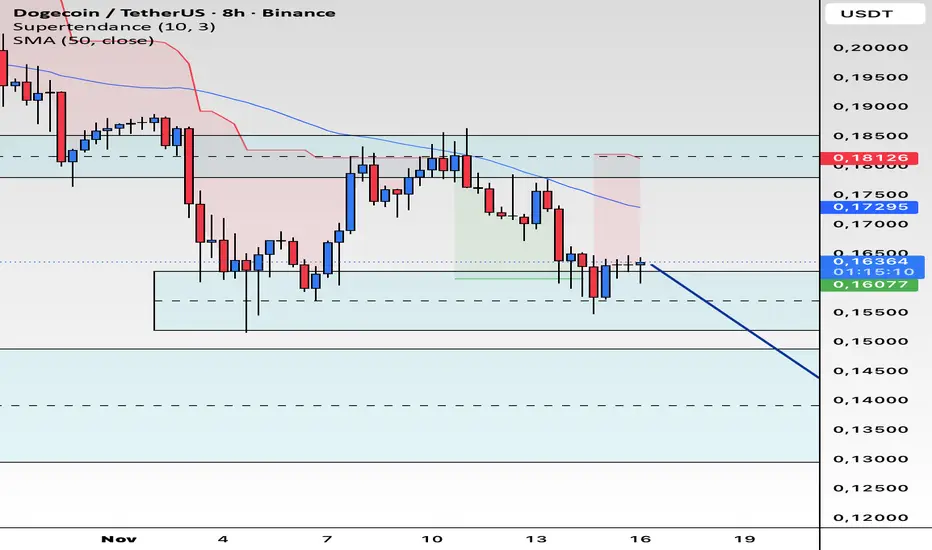This screenshot has width=932, height=550.
Task: Click the 0,20000 price axis value
Action: pyautogui.click(x=871, y=48)
